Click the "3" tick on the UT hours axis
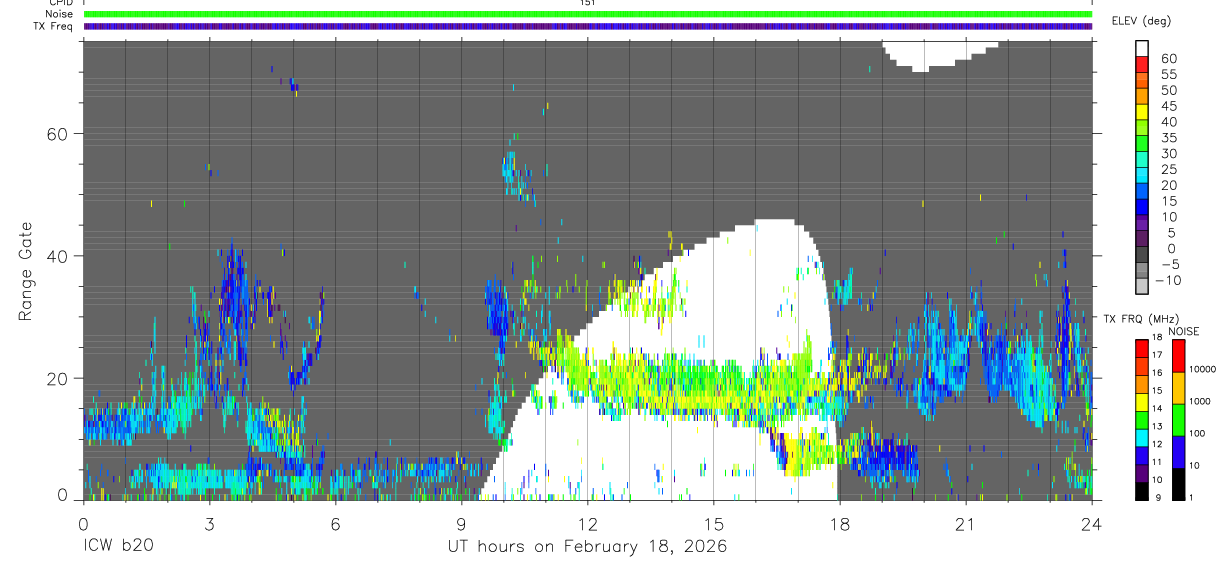The image size is (1228, 567). (210, 524)
